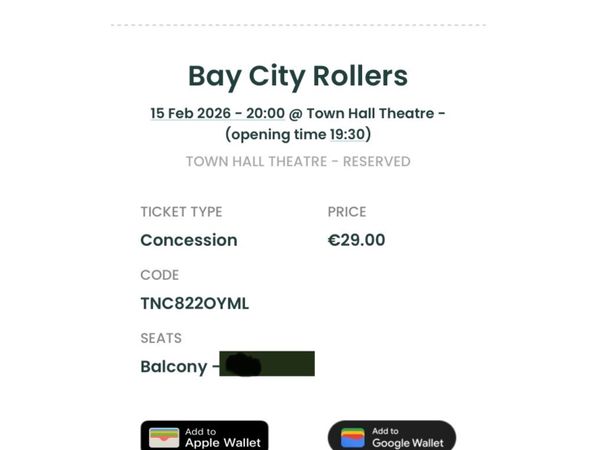This screenshot has height=450, width=600.
Task: Click the 20:00 start time text
Action: point(265,113)
